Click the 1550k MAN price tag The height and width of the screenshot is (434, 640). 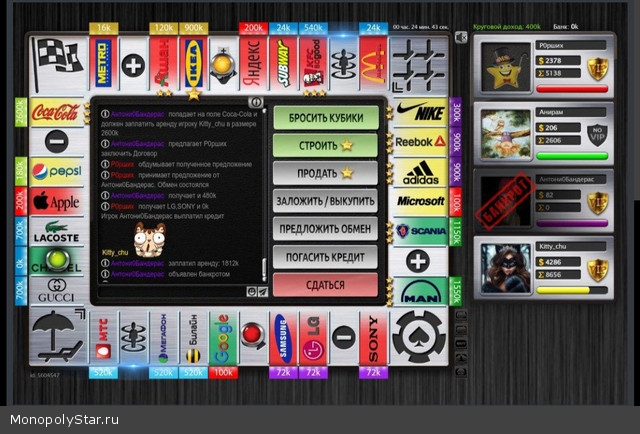tap(456, 292)
